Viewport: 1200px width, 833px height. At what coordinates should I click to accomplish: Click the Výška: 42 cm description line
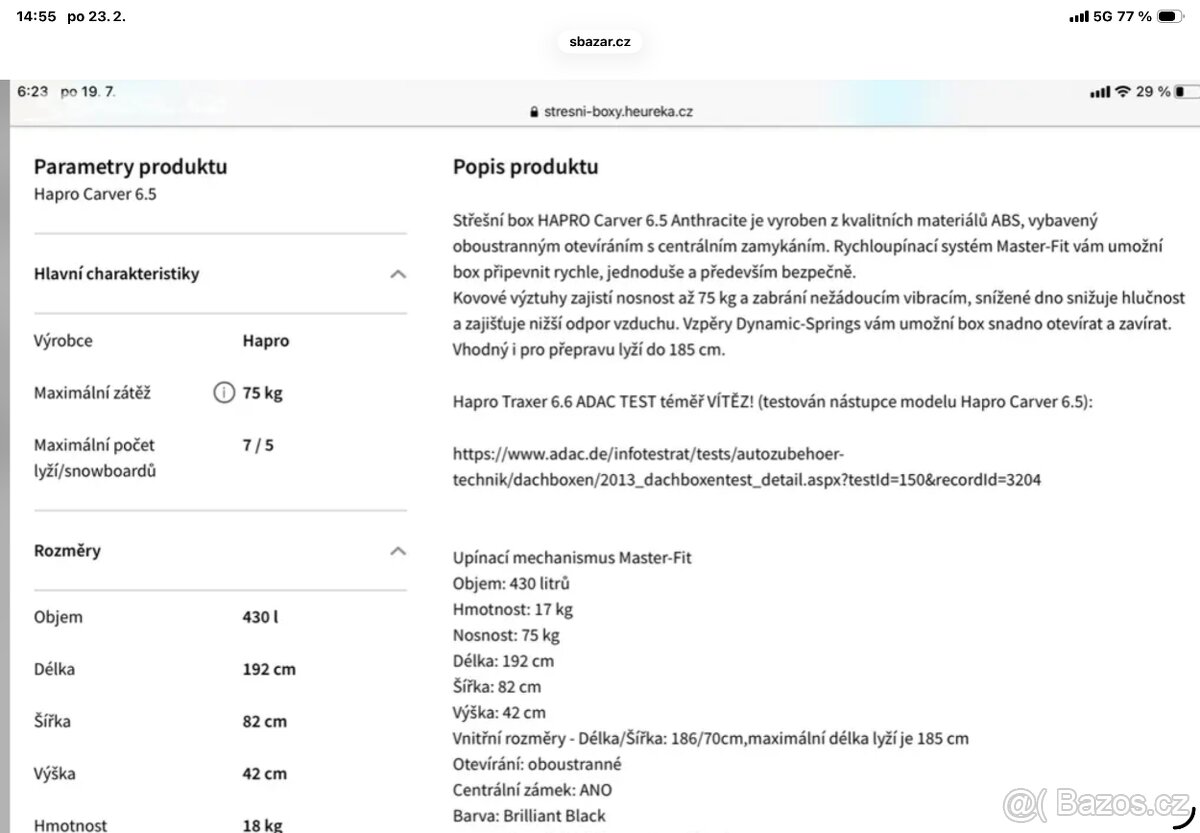tap(499, 713)
